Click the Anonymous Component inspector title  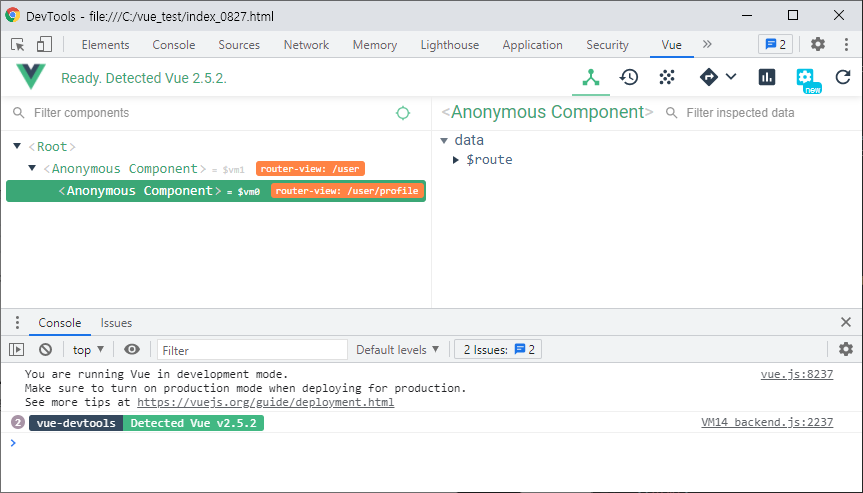click(x=548, y=112)
